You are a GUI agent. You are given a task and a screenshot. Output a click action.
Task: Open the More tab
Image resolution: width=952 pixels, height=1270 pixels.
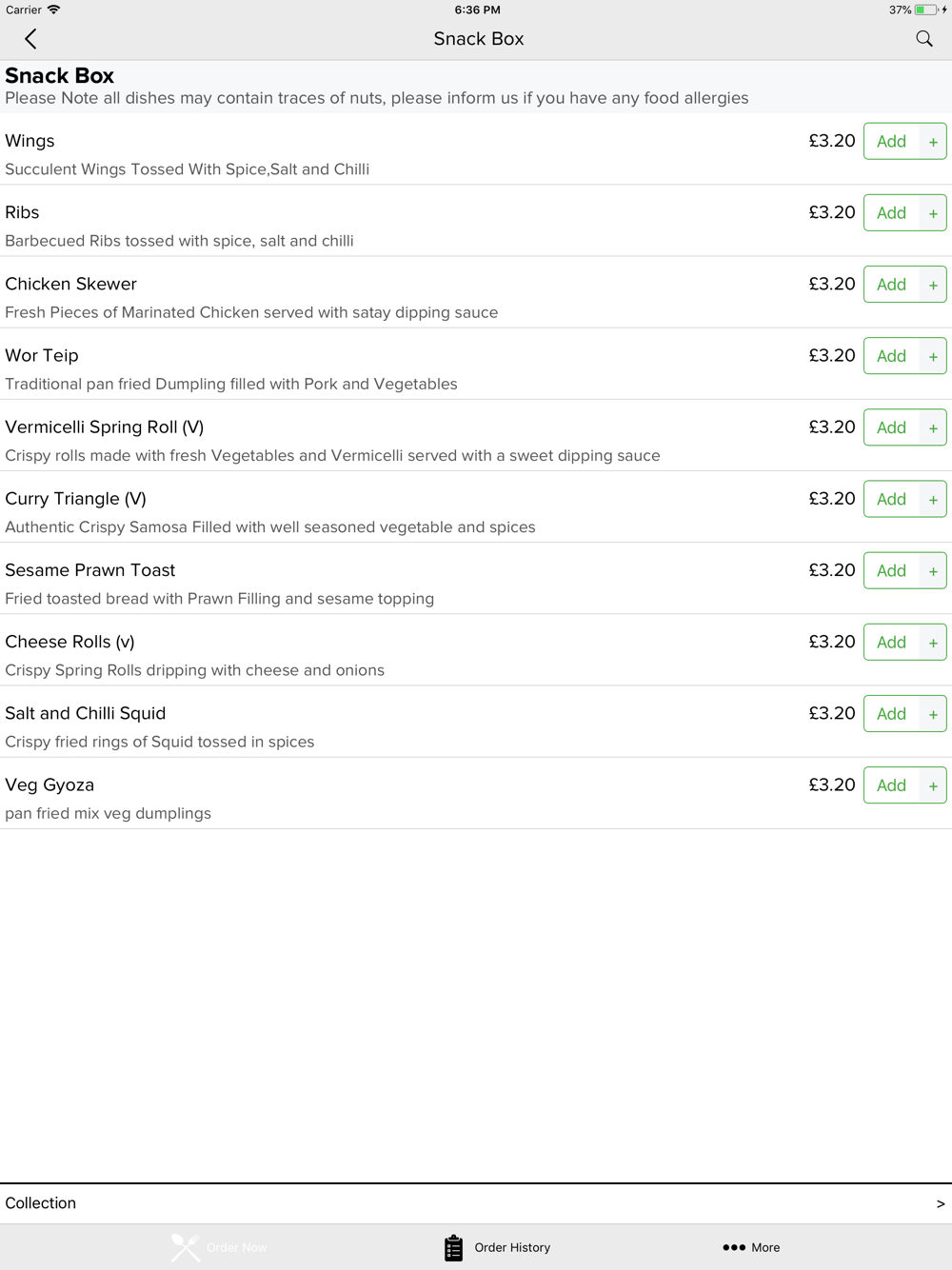pyautogui.click(x=751, y=1247)
